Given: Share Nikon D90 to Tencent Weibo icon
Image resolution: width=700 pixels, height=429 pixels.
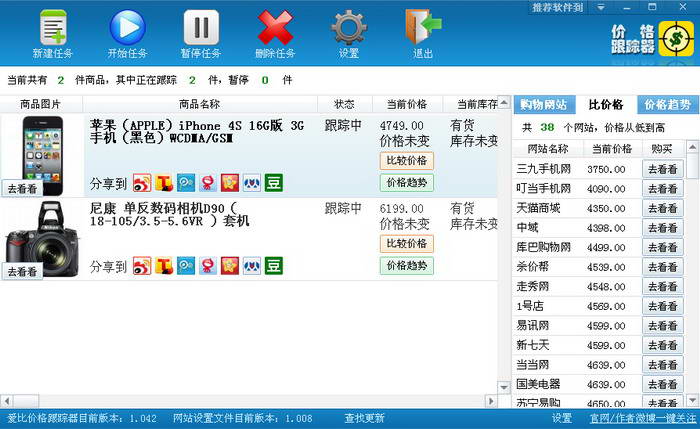Looking at the screenshot, I should 186,266.
